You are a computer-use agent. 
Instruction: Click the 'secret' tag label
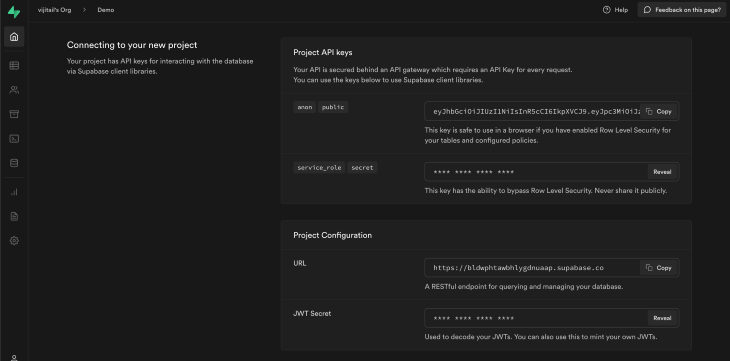click(x=362, y=168)
